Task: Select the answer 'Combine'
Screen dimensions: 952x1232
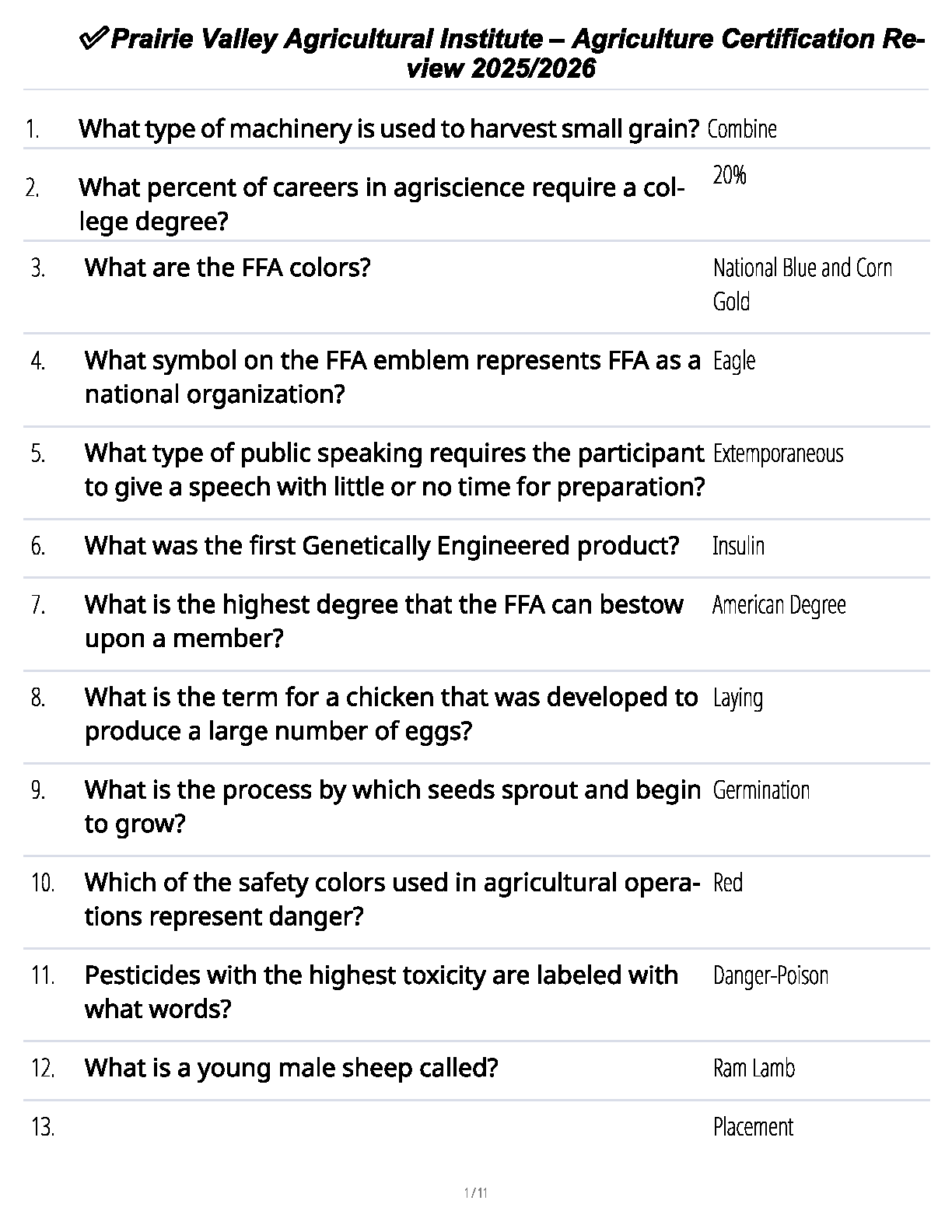Action: [x=742, y=129]
